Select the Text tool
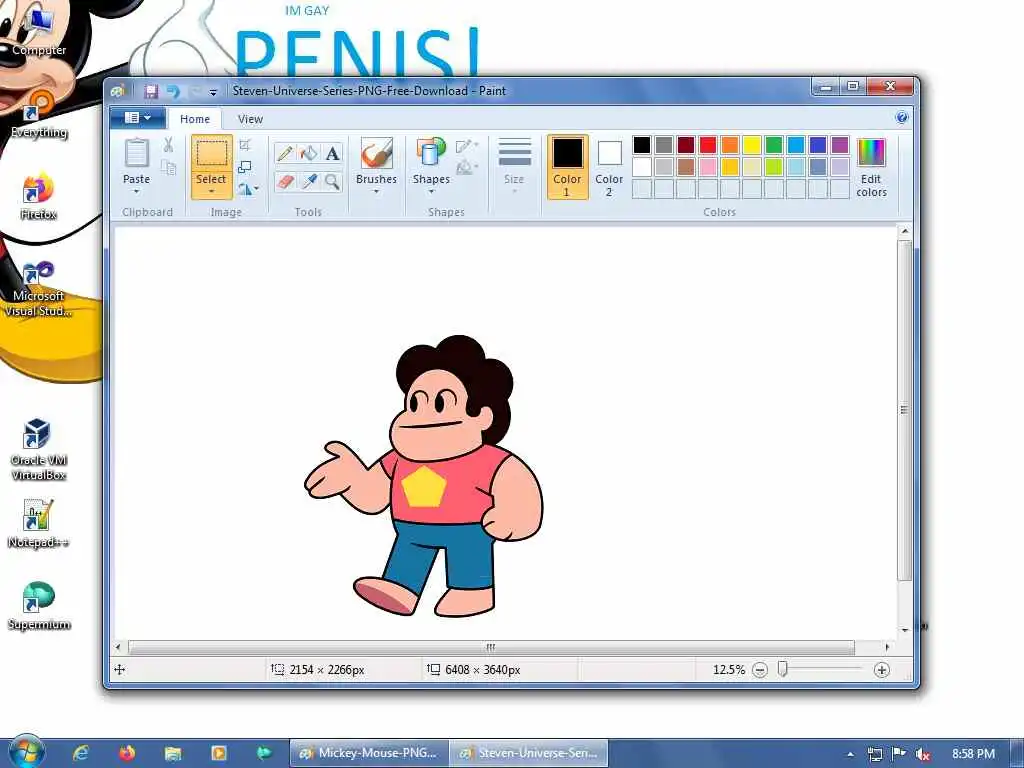Image resolution: width=1024 pixels, height=768 pixels. pyautogui.click(x=332, y=153)
